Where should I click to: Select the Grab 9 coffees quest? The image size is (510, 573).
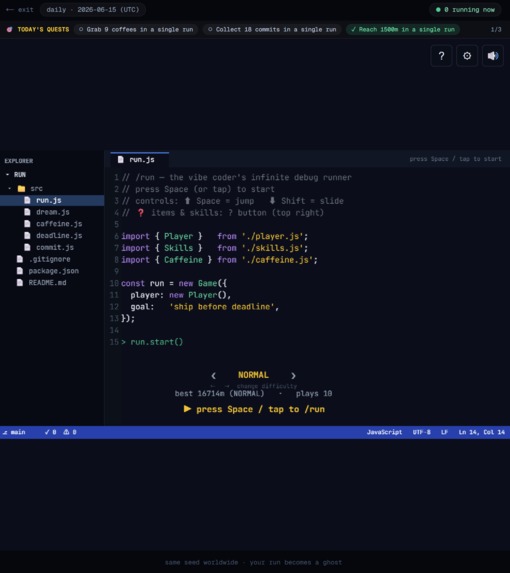(136, 29)
